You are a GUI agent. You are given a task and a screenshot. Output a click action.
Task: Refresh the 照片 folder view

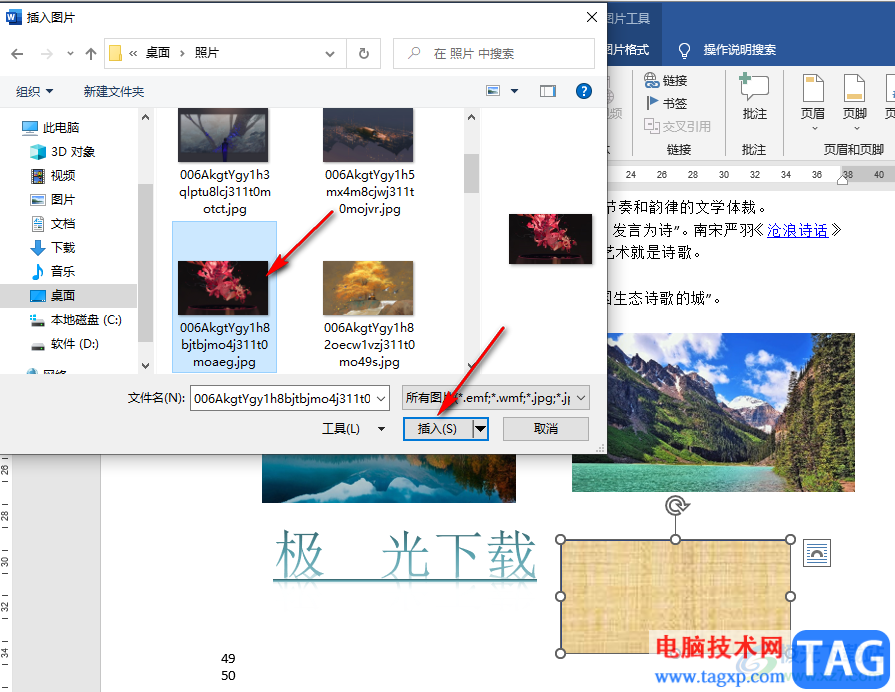(364, 54)
